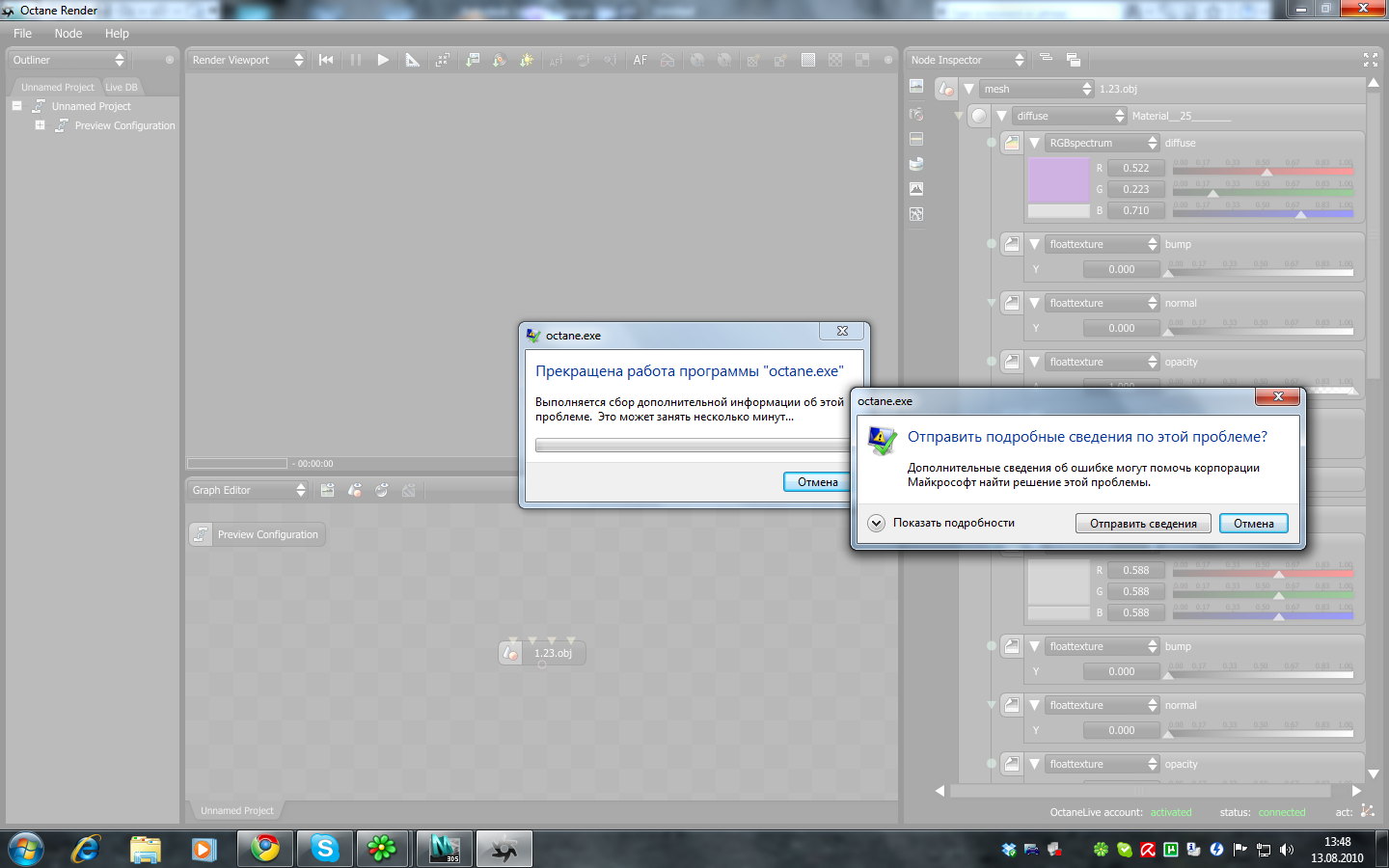Open the Node Inspector panel type dropdown

967,60
